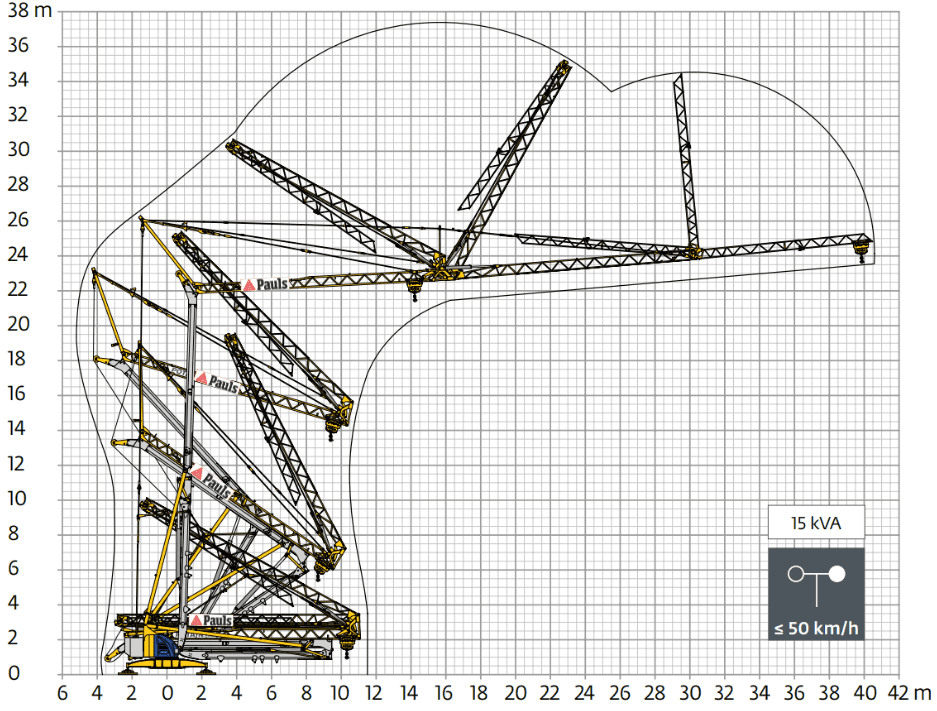Click the "15 kVA" power rating box

(816, 523)
